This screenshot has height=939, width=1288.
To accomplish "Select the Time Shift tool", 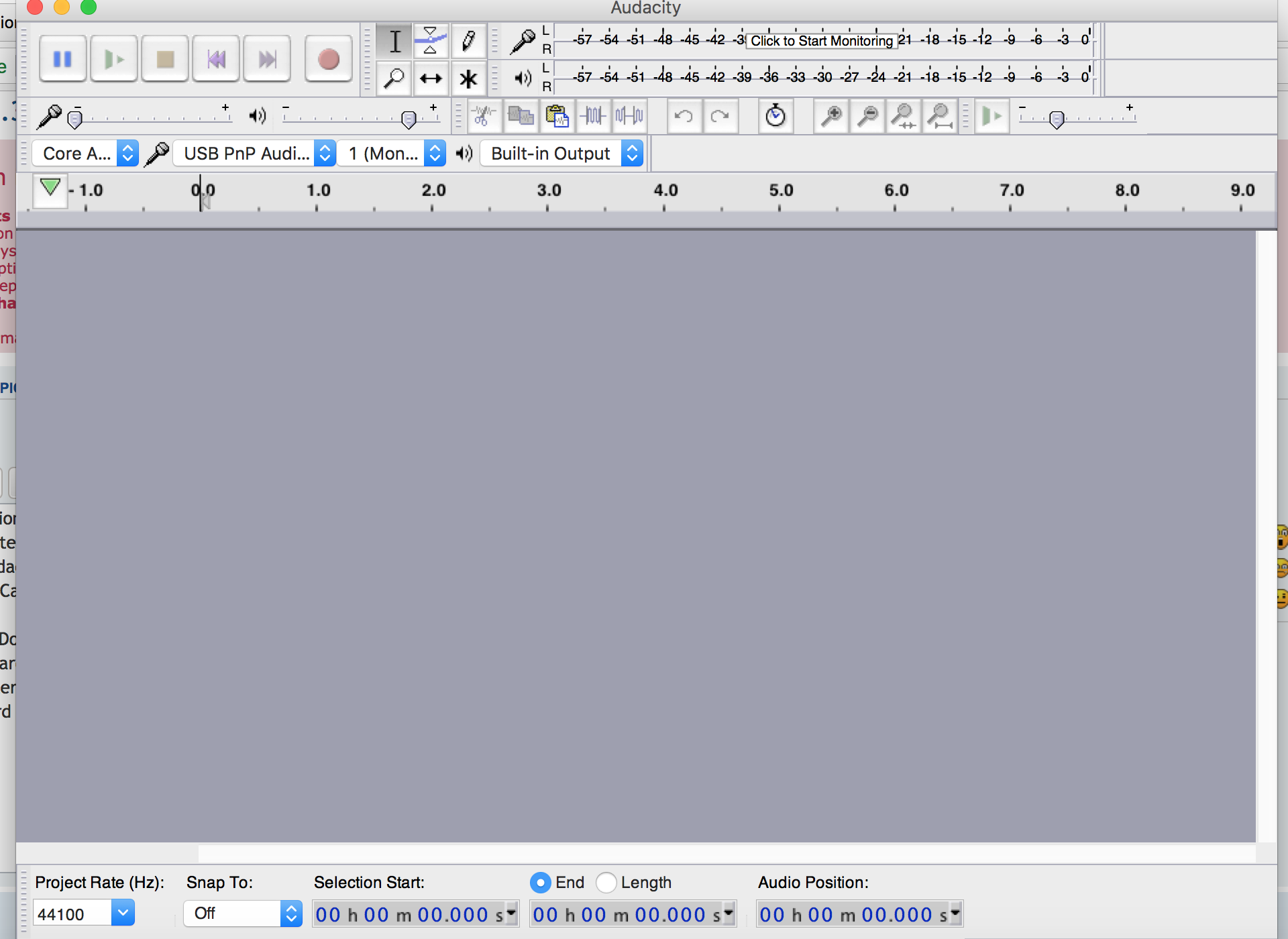I will tap(431, 78).
